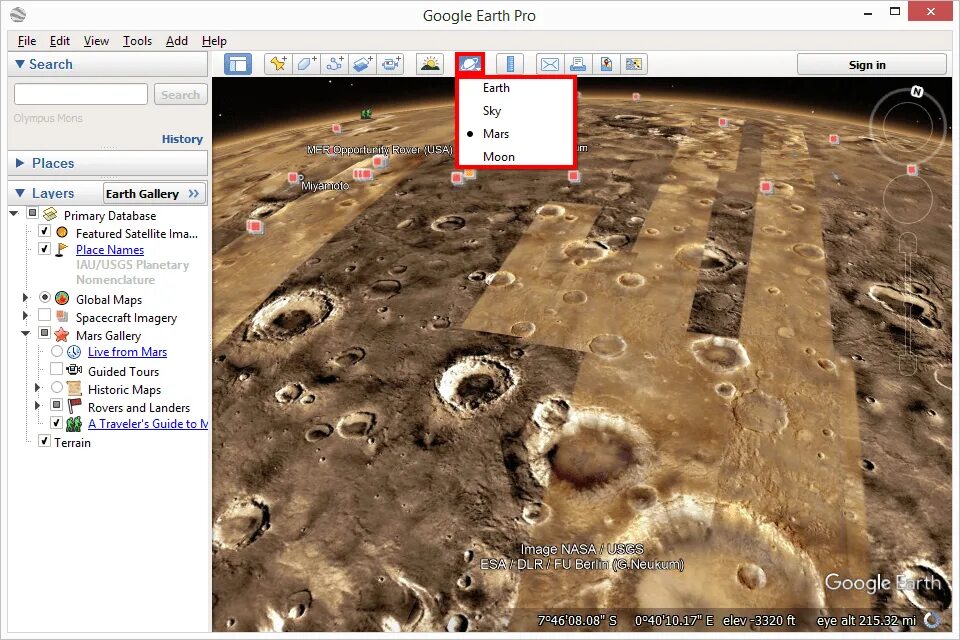Screen dimensions: 960x640
Task: Click the Rovers and Landers flag icon
Action: pyautogui.click(x=75, y=406)
